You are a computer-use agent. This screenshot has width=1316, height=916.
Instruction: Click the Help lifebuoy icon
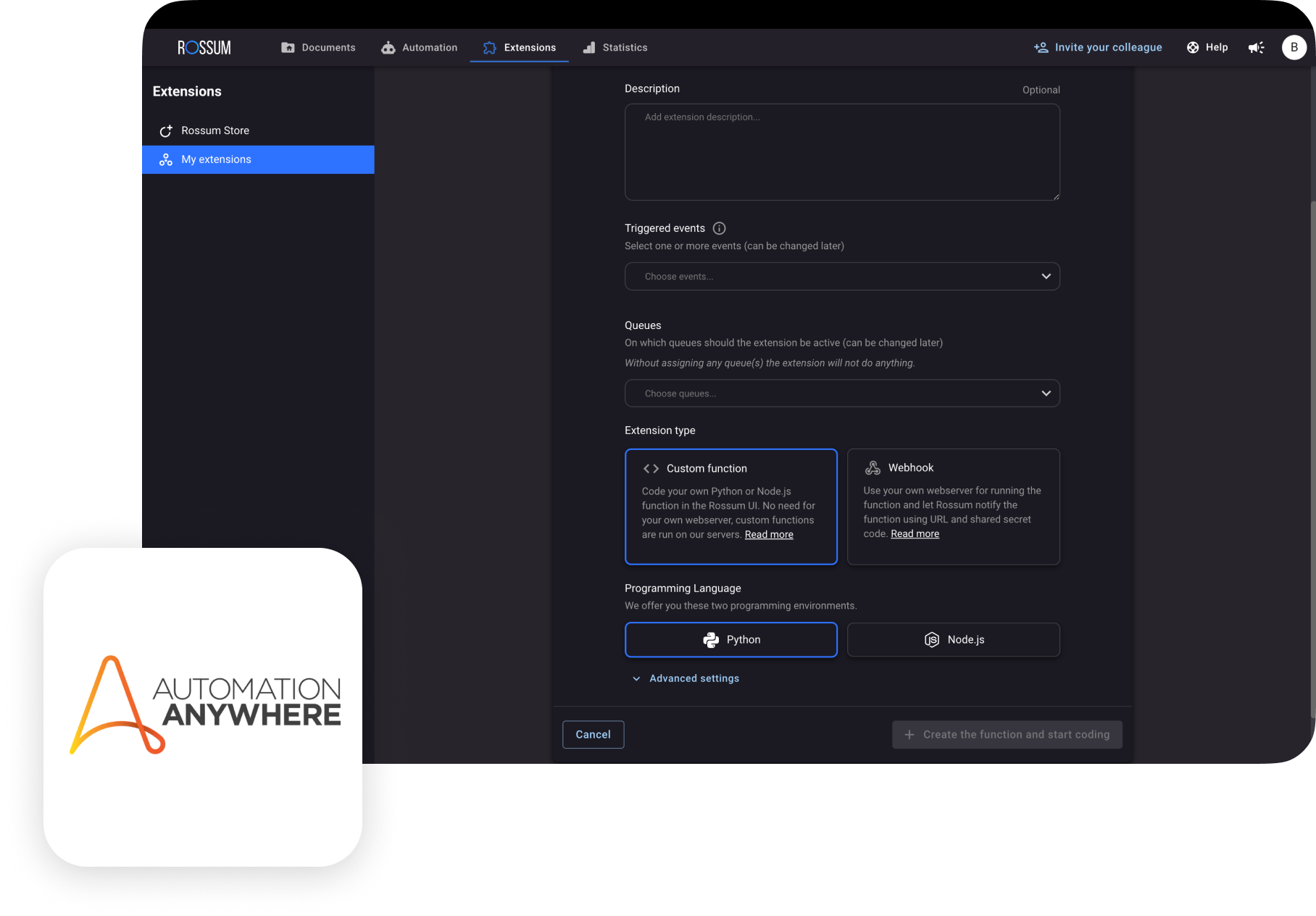pyautogui.click(x=1193, y=47)
